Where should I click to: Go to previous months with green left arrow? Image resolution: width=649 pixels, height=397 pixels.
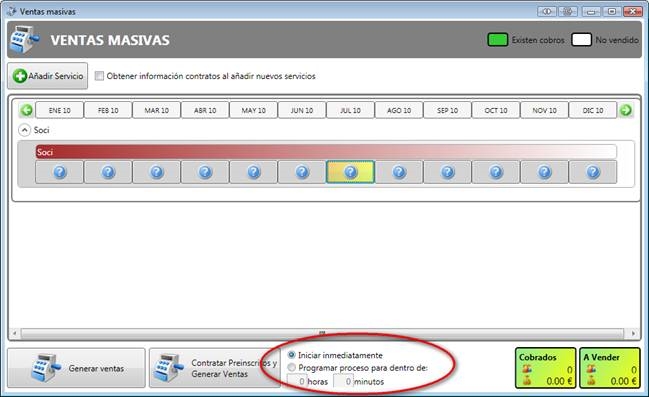[x=26, y=111]
